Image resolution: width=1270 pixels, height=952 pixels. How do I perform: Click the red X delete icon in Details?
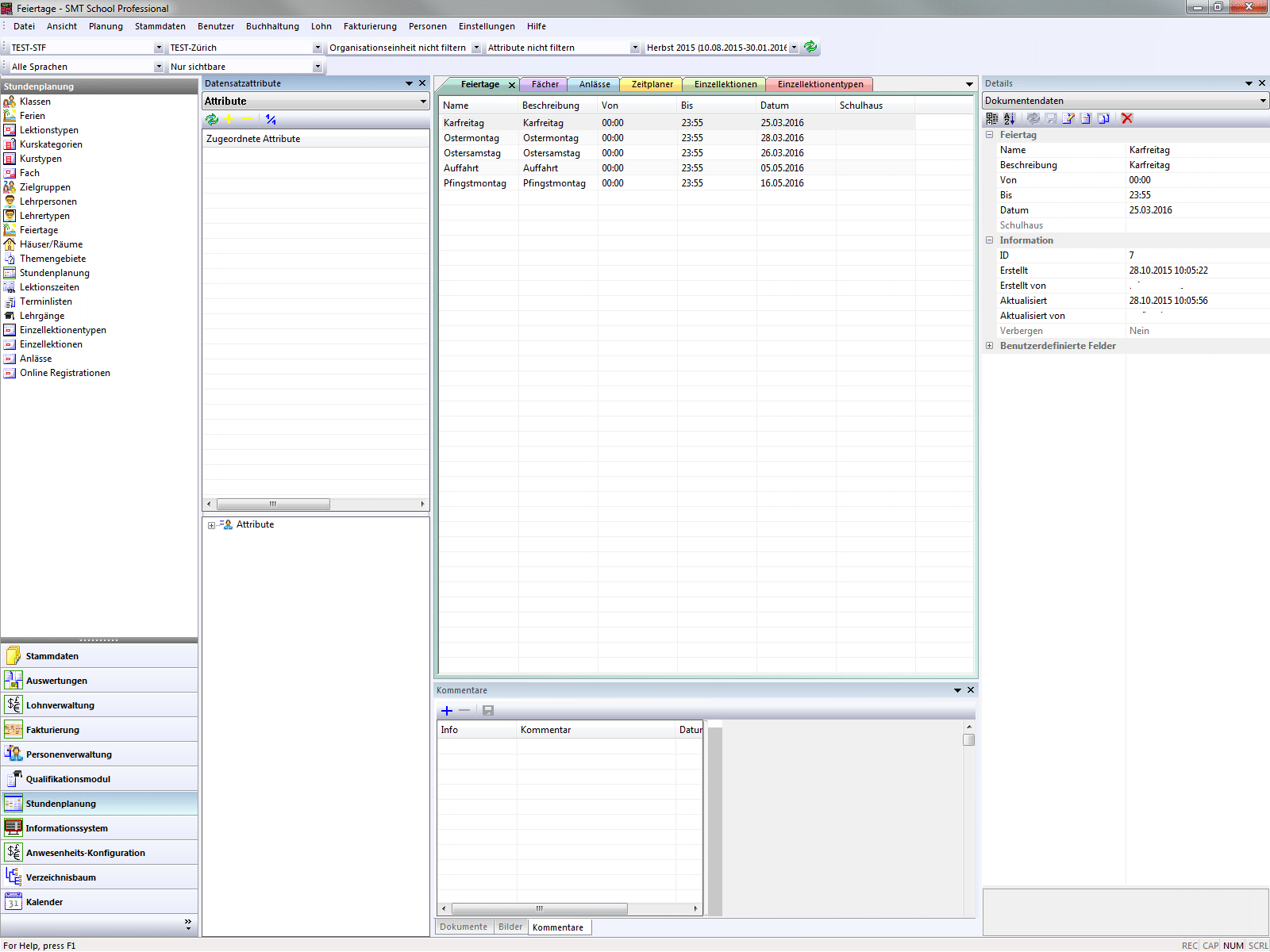click(1126, 118)
